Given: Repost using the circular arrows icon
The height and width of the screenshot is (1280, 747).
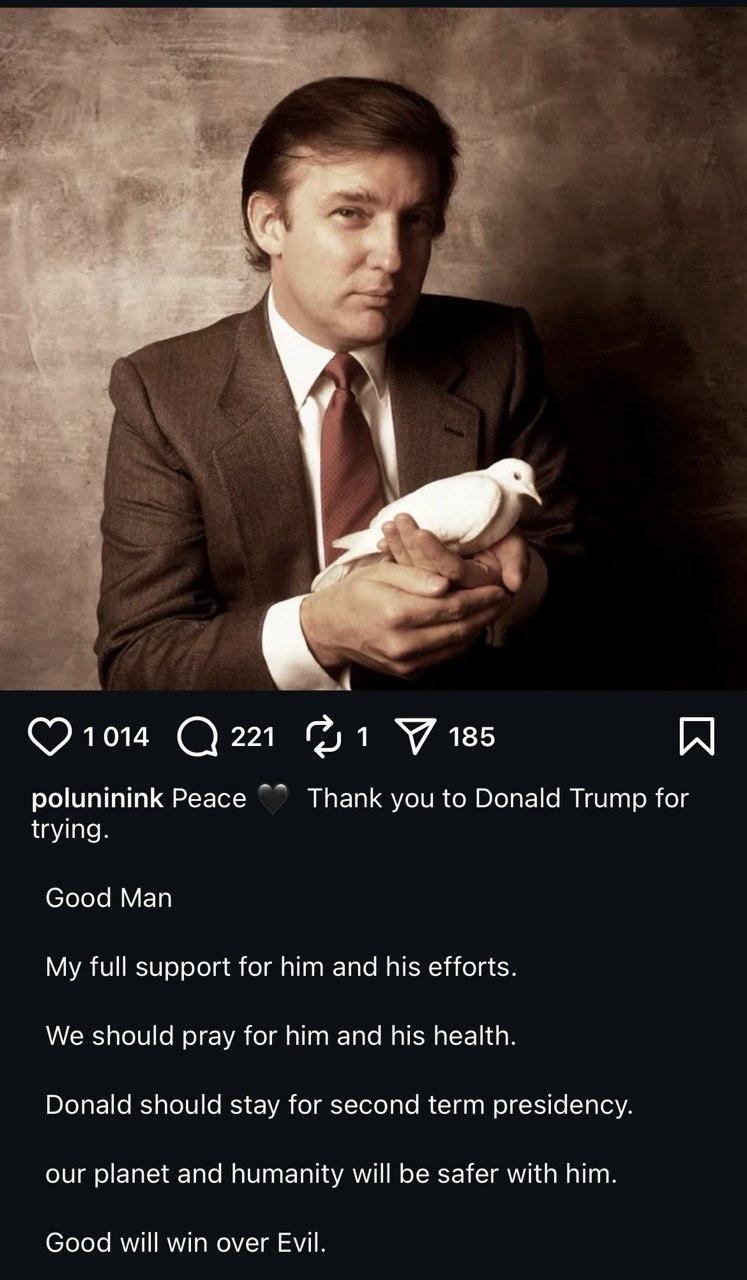Looking at the screenshot, I should click(323, 737).
